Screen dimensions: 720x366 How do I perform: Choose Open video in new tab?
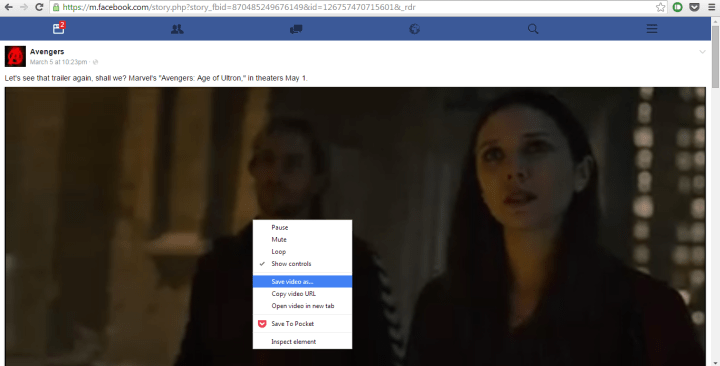[303, 306]
